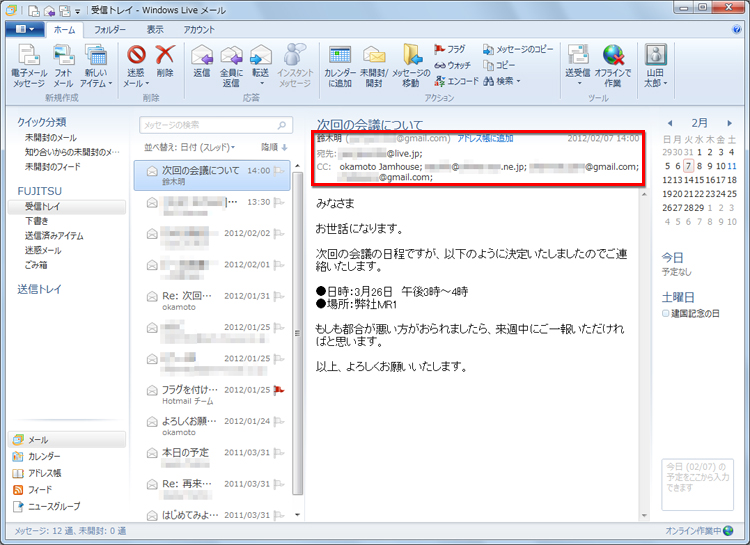Click 送受信 sync icon
The width and height of the screenshot is (750, 545).
coord(578,66)
